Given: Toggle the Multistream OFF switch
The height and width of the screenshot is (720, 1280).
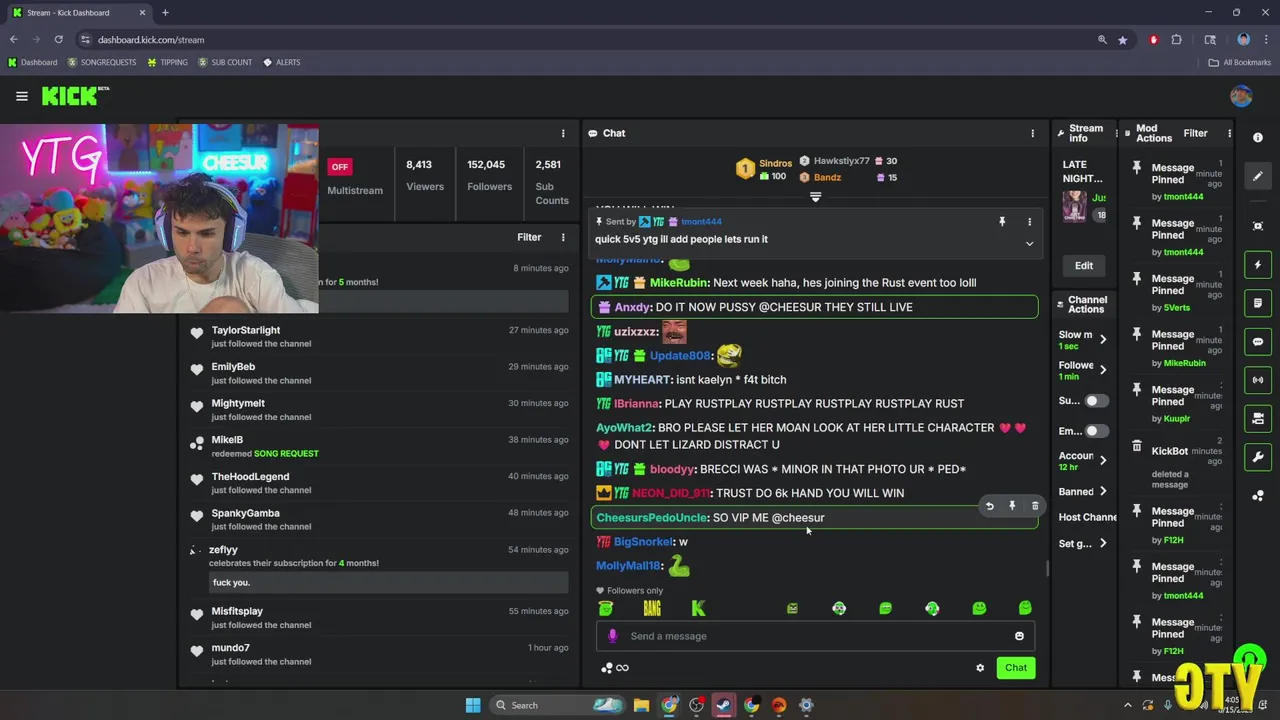Looking at the screenshot, I should (340, 167).
